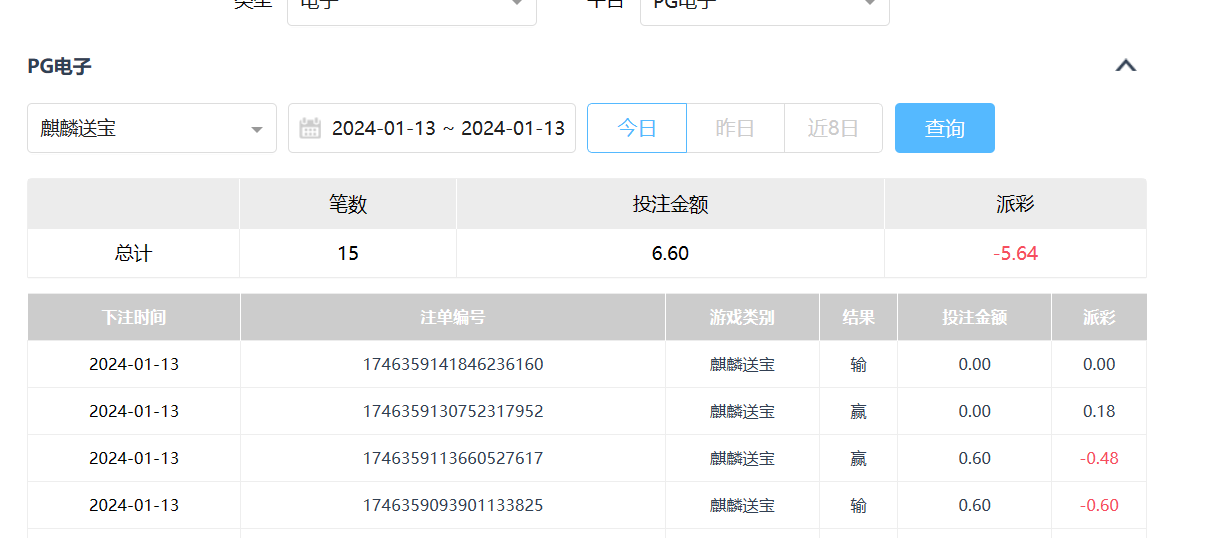Click the red -5.64 total payout
The width and height of the screenshot is (1206, 538).
click(x=1015, y=253)
